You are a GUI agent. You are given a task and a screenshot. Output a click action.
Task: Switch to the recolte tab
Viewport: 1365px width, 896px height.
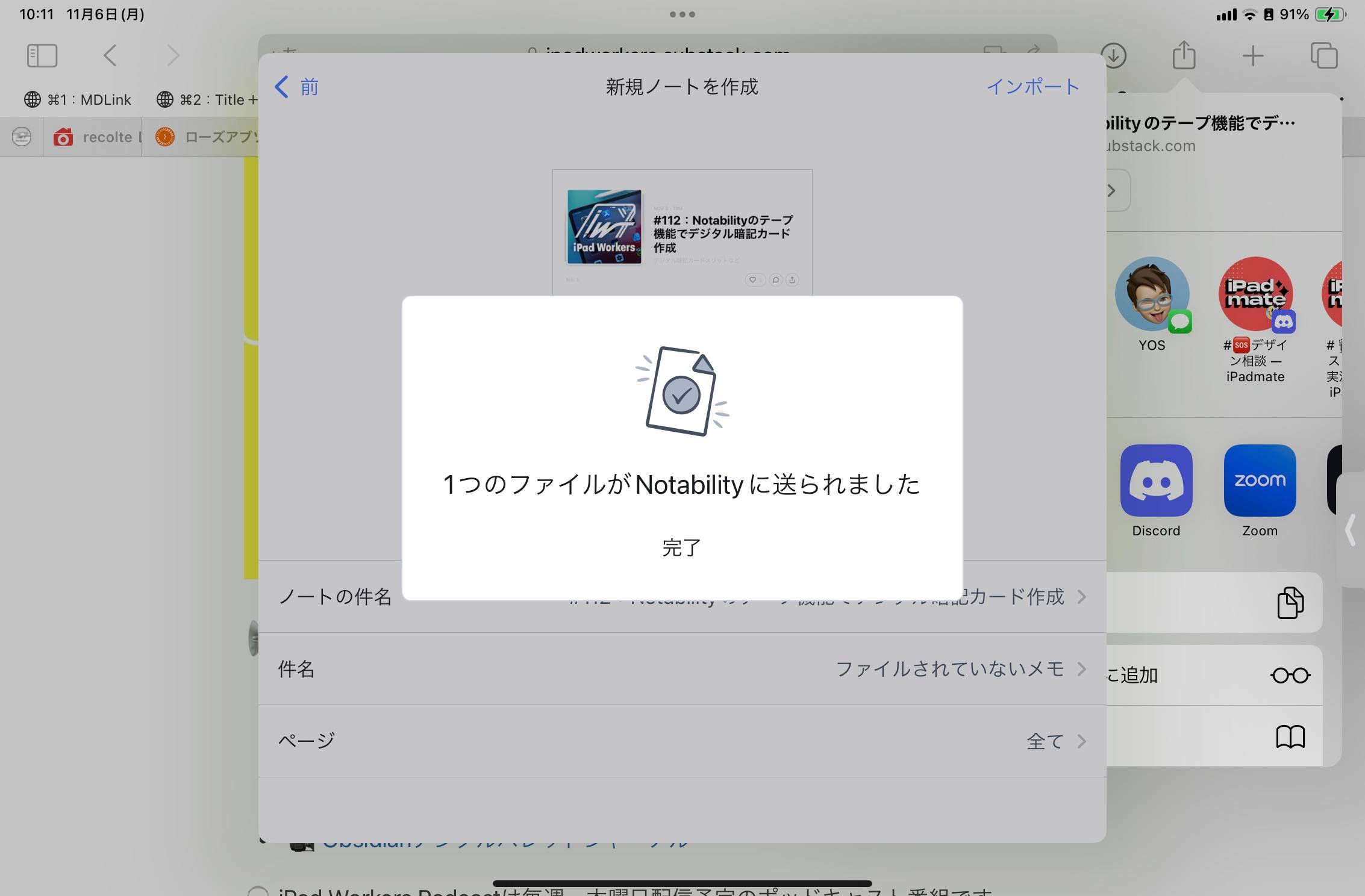(93, 137)
